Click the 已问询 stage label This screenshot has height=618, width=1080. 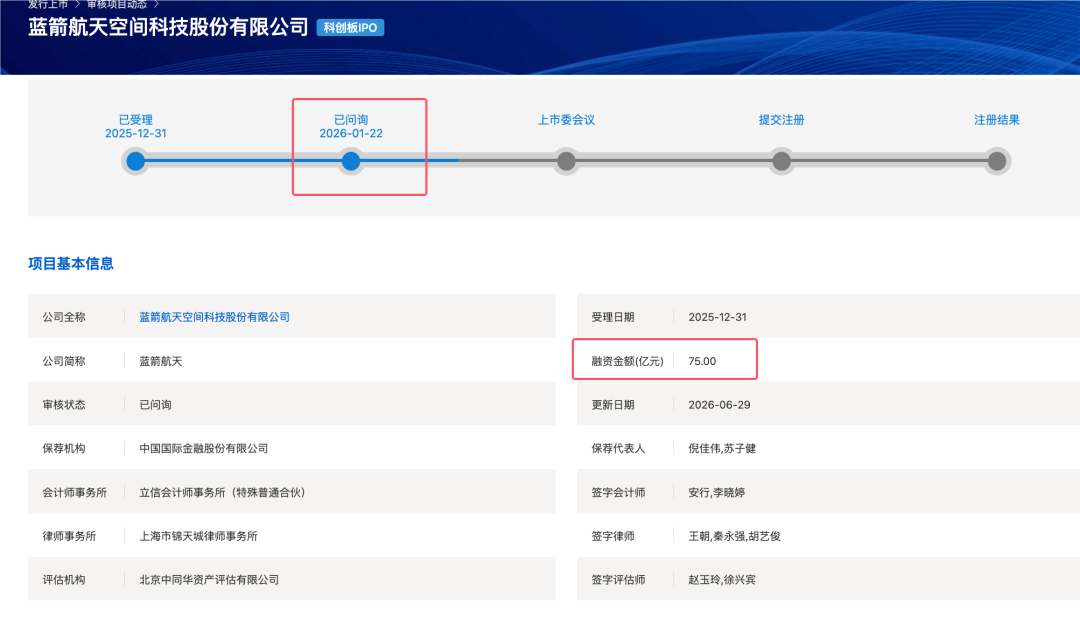pos(351,120)
